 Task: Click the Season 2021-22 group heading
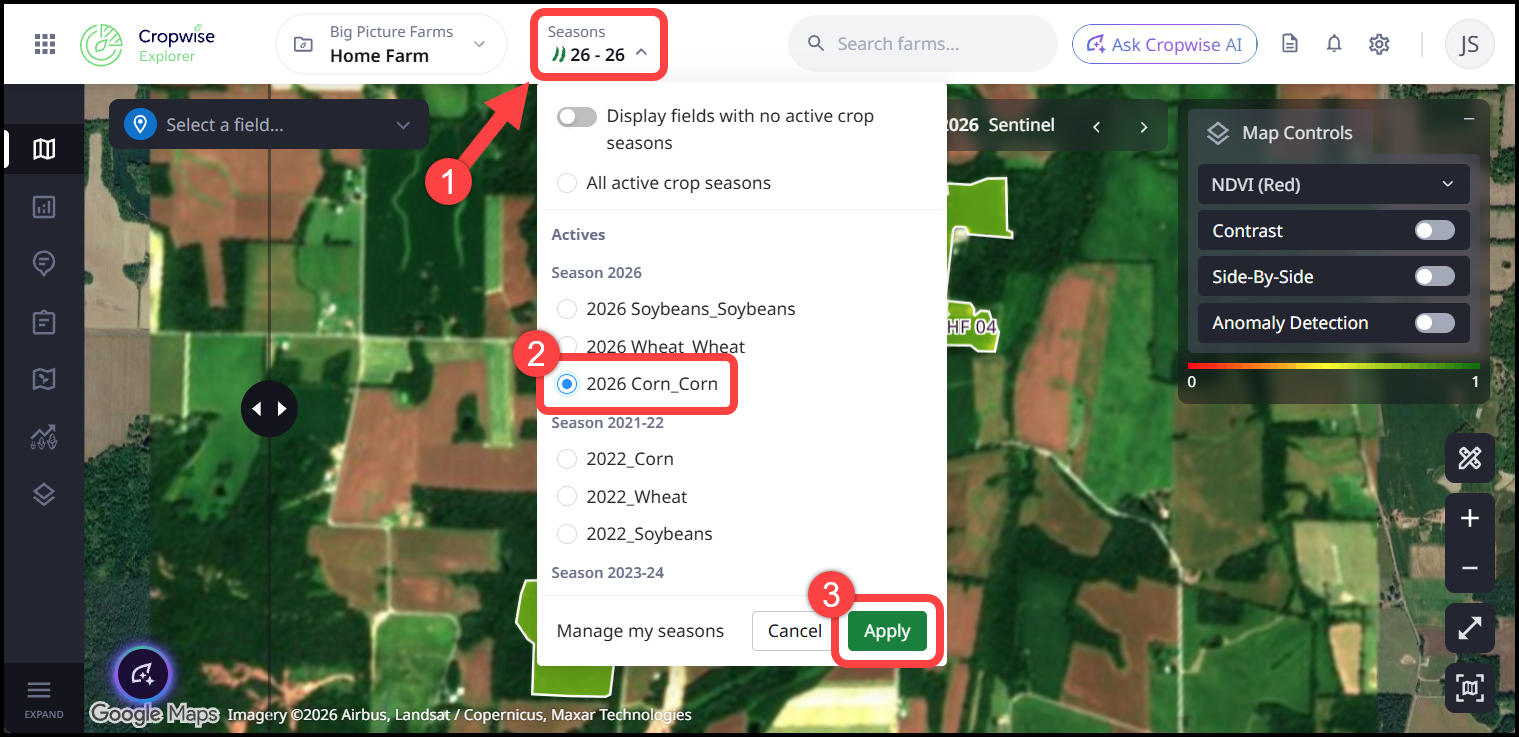[607, 423]
